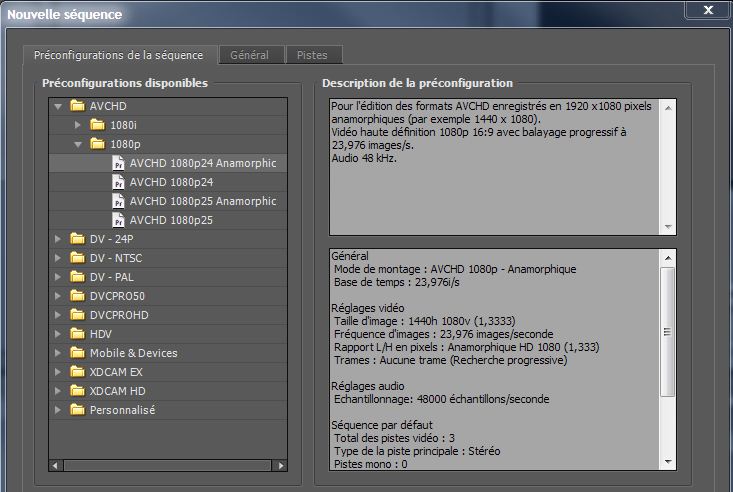Select the XDCAM HD folder entry
The height and width of the screenshot is (492, 733).
click(x=117, y=391)
